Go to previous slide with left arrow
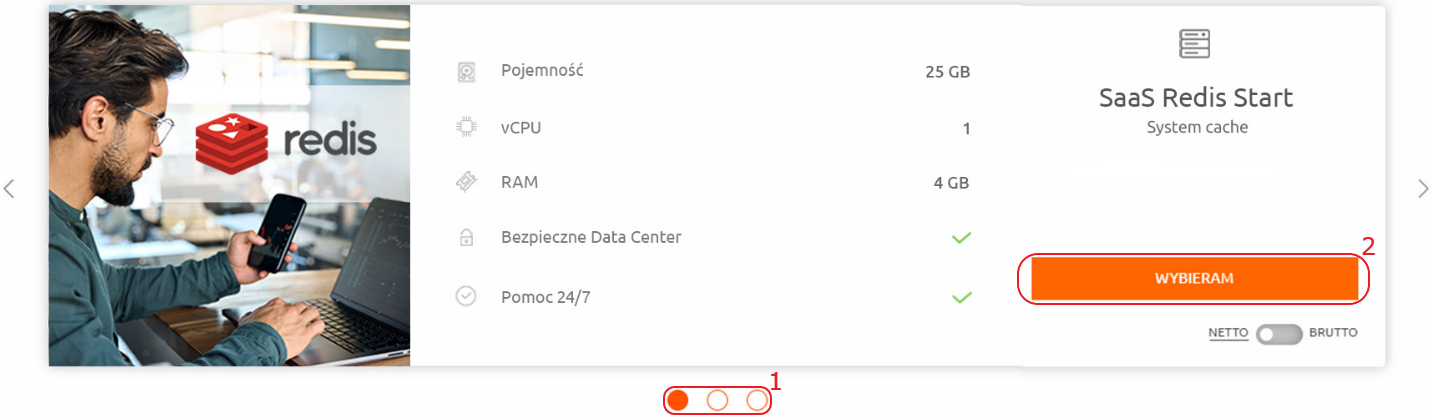This screenshot has width=1431, height=418. (9, 188)
